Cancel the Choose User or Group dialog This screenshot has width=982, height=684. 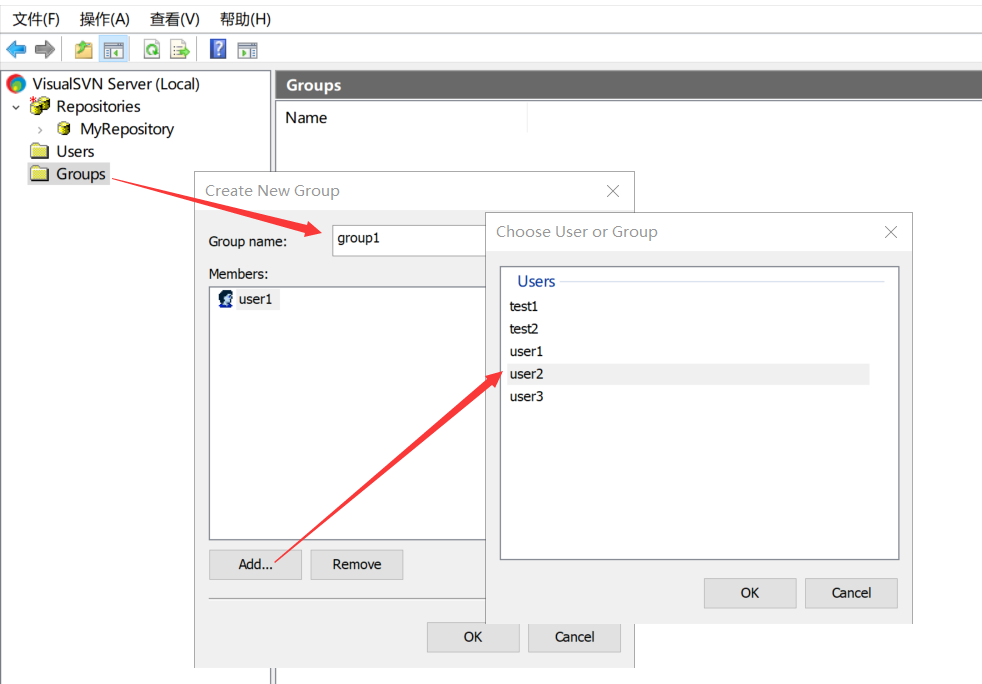pyautogui.click(x=851, y=593)
